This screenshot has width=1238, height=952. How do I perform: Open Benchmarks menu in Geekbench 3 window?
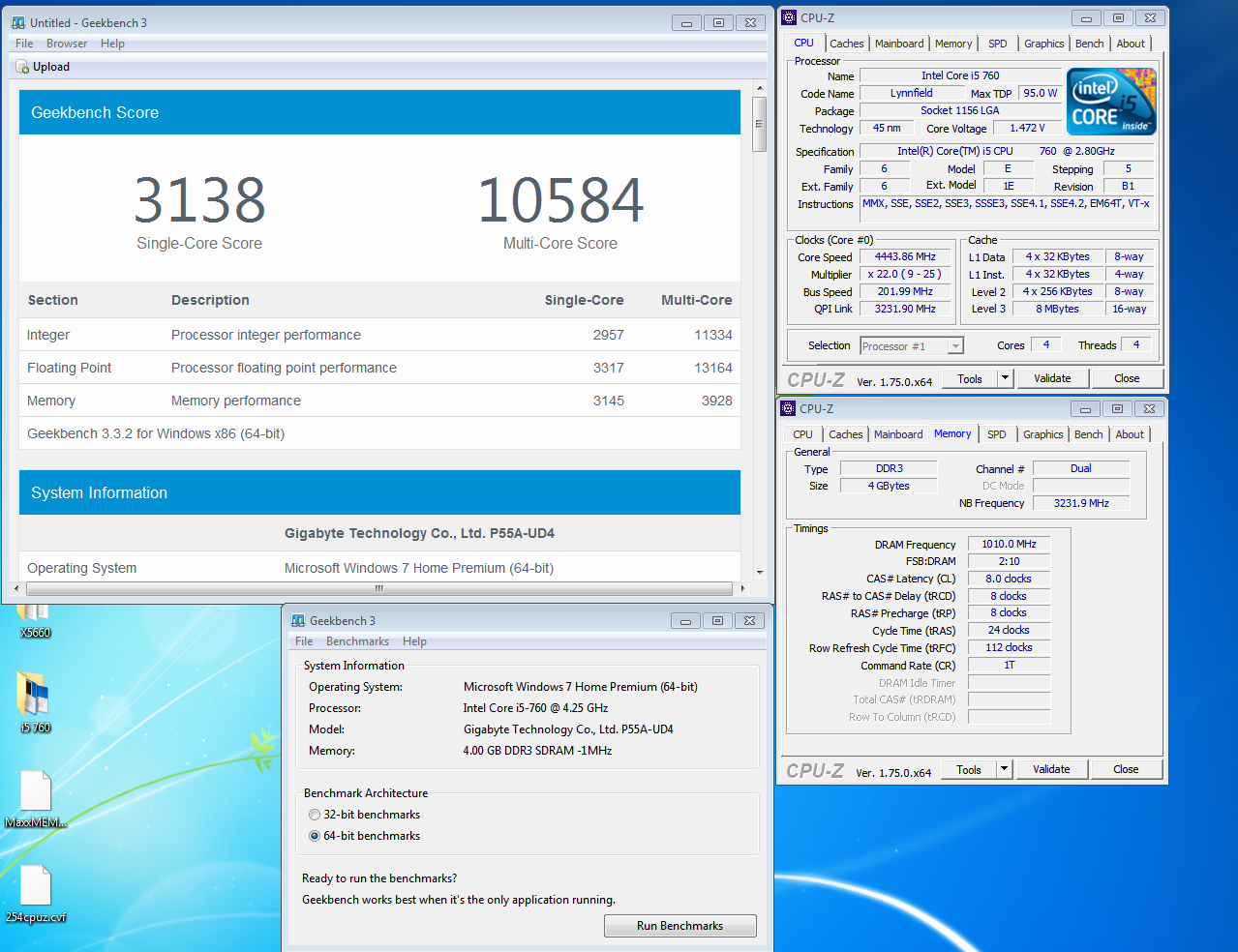pyautogui.click(x=357, y=641)
